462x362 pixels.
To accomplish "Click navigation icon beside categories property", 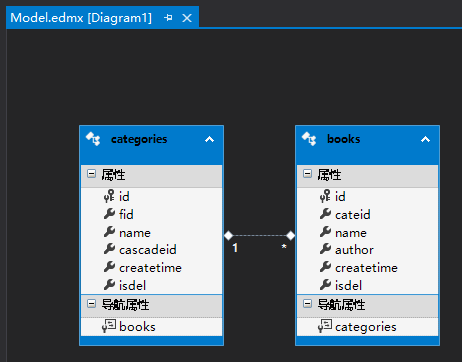I will coord(325,326).
